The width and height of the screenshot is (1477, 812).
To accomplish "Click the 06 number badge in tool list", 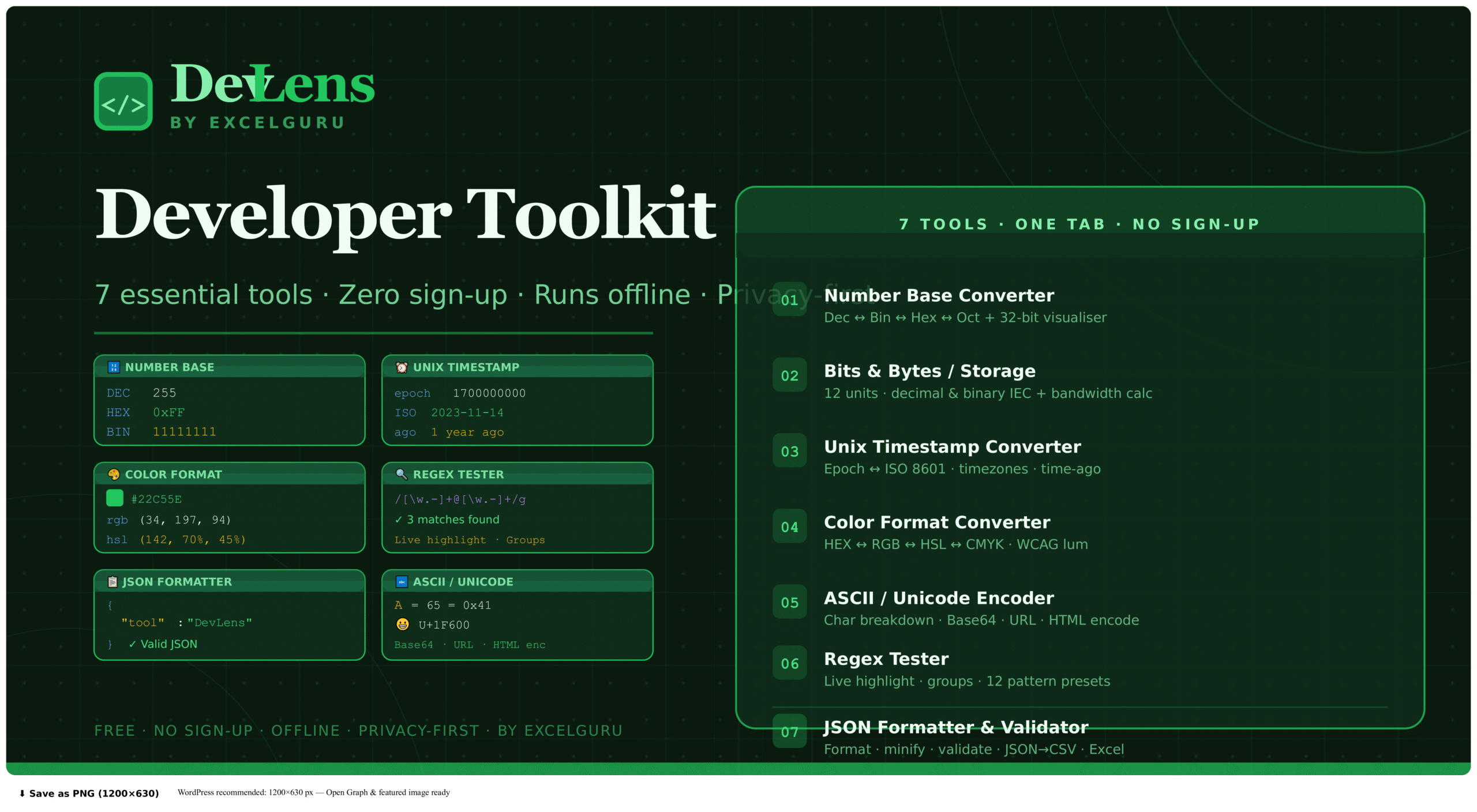I will [x=789, y=663].
